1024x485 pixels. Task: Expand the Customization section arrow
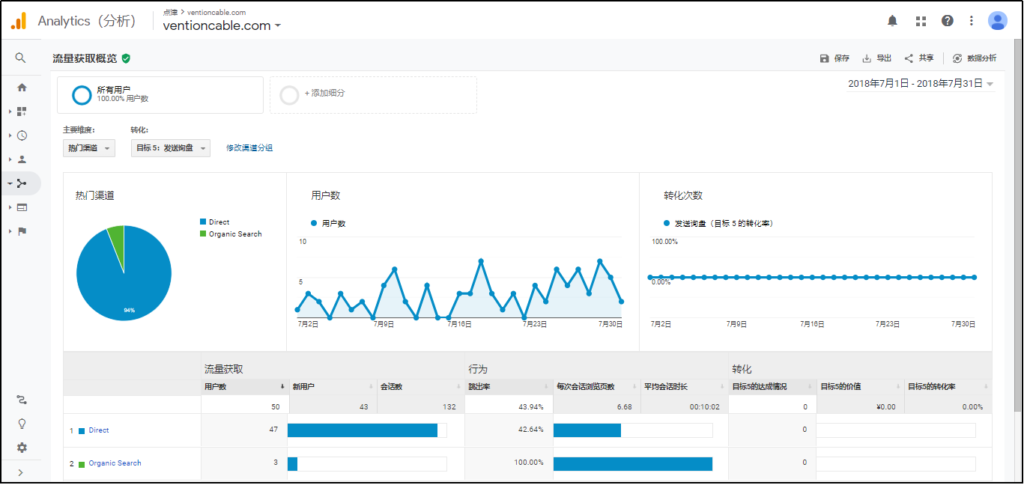(10, 112)
